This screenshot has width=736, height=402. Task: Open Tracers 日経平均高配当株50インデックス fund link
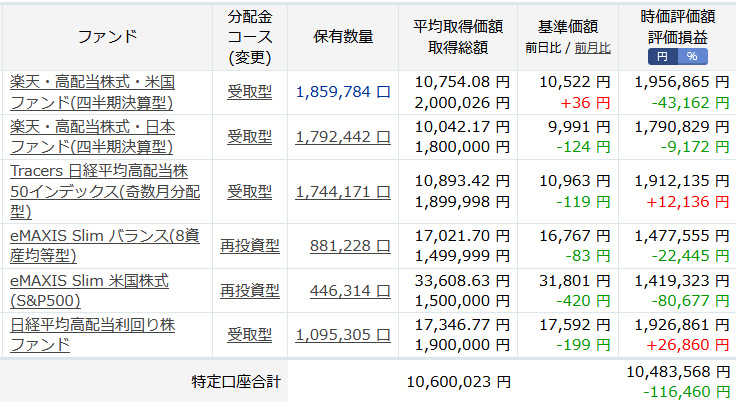point(105,192)
